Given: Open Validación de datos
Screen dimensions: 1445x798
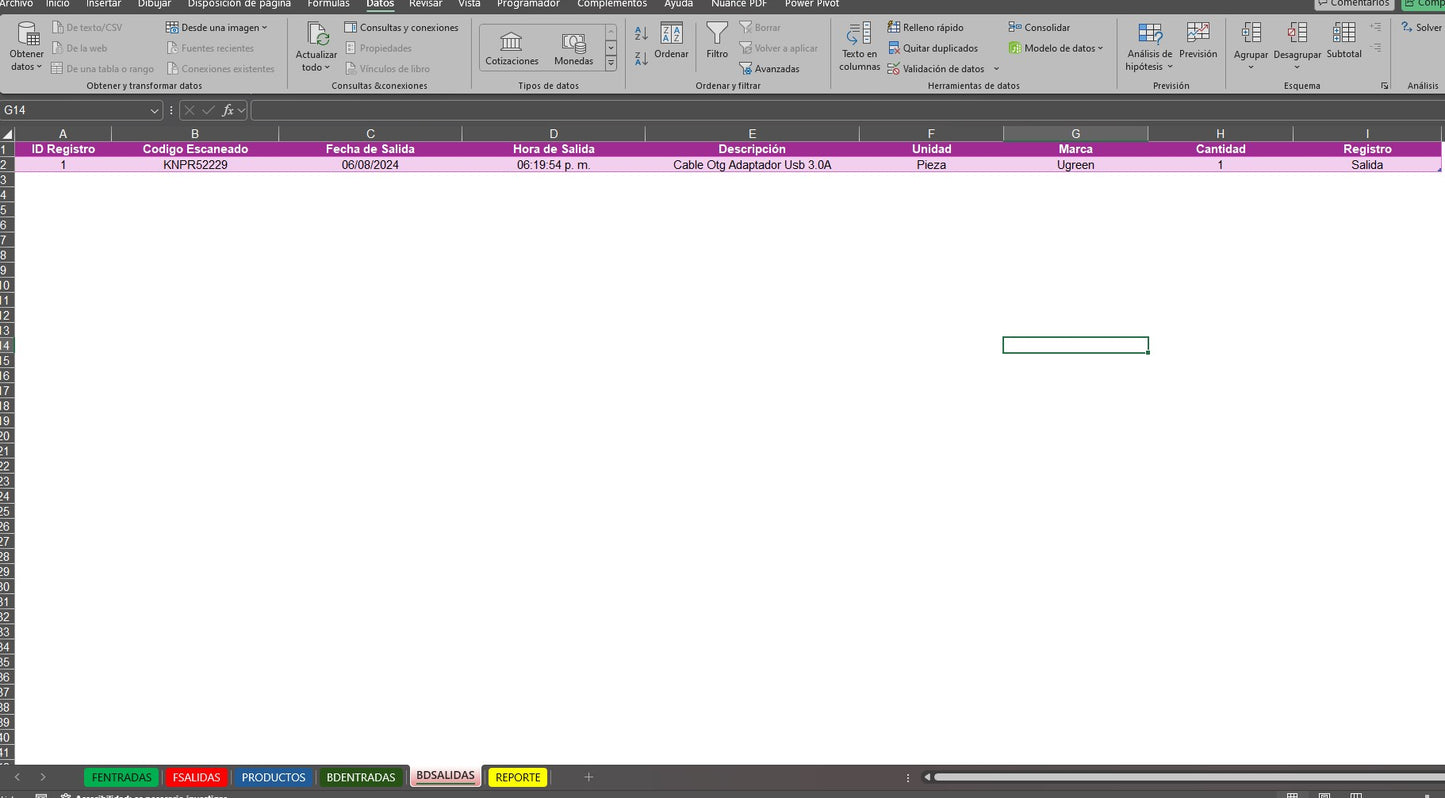Looking at the screenshot, I should coord(936,69).
